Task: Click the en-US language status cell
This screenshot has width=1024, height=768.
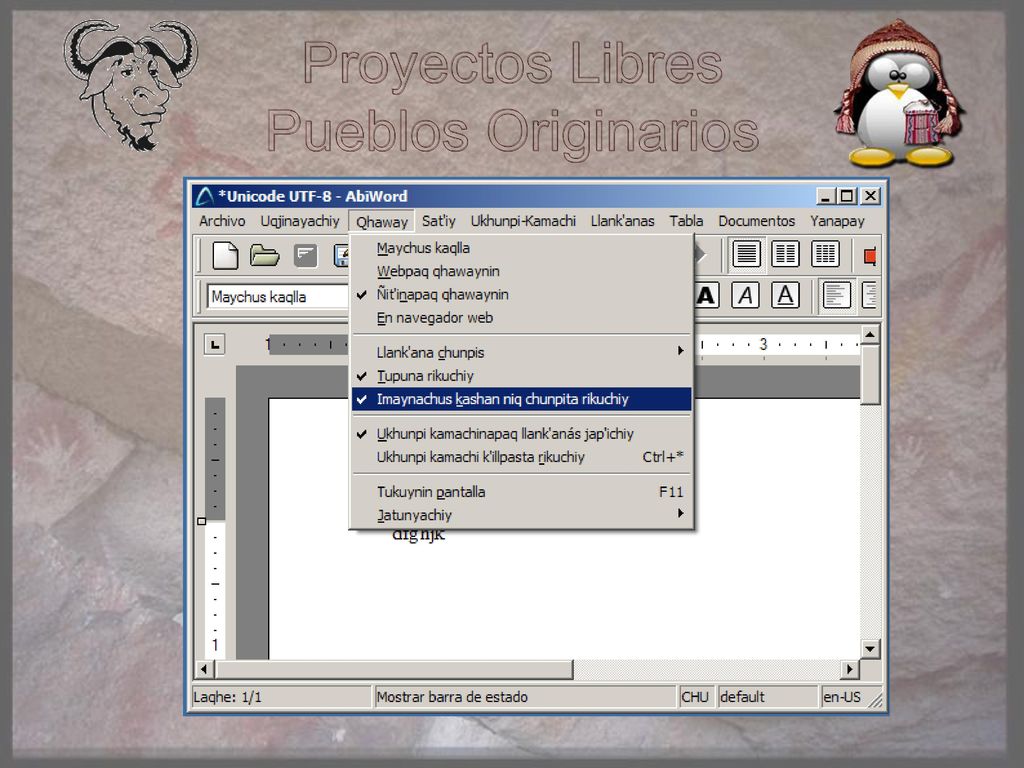Action: click(843, 697)
